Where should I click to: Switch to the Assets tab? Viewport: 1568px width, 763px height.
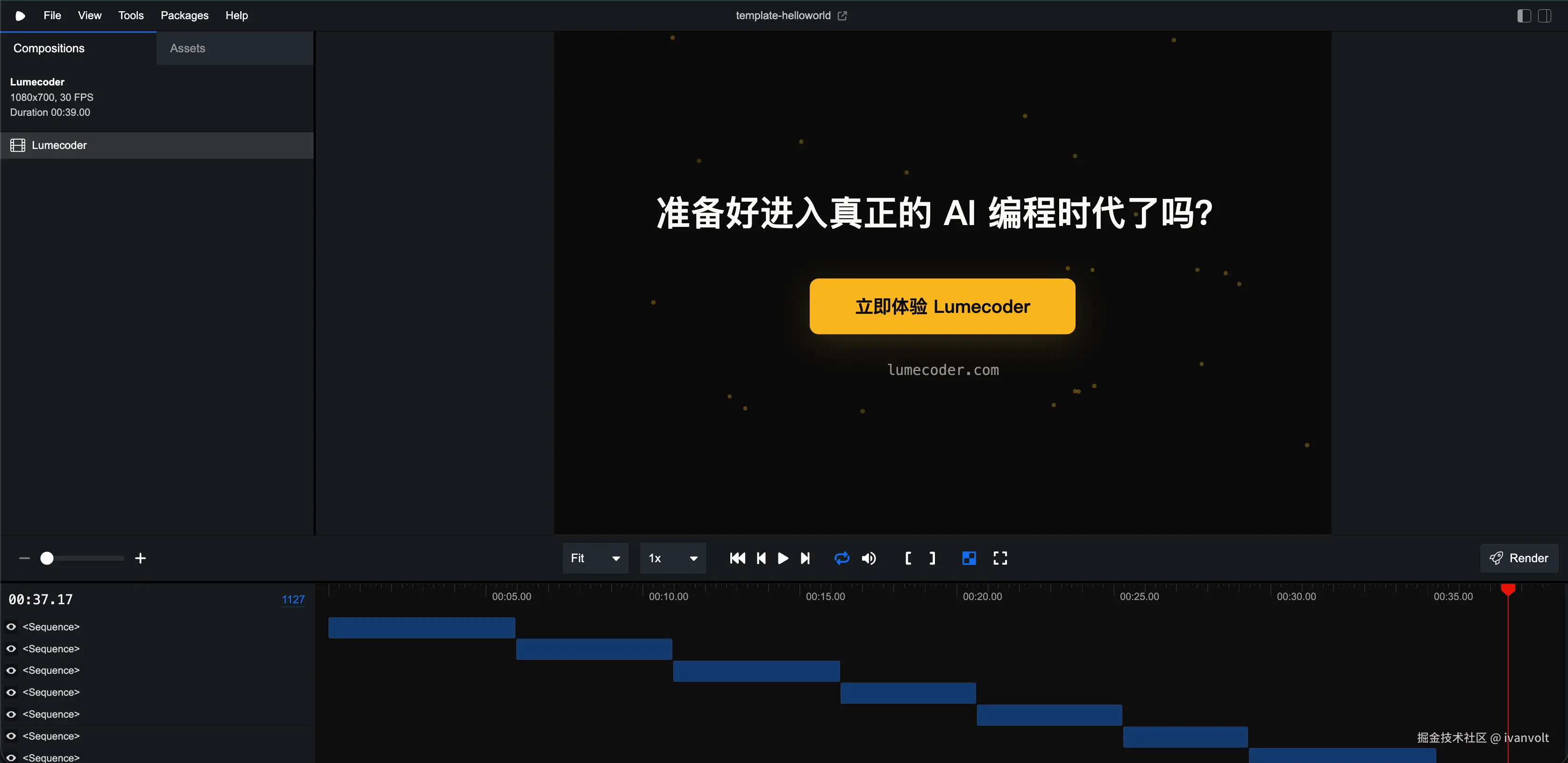pos(187,48)
